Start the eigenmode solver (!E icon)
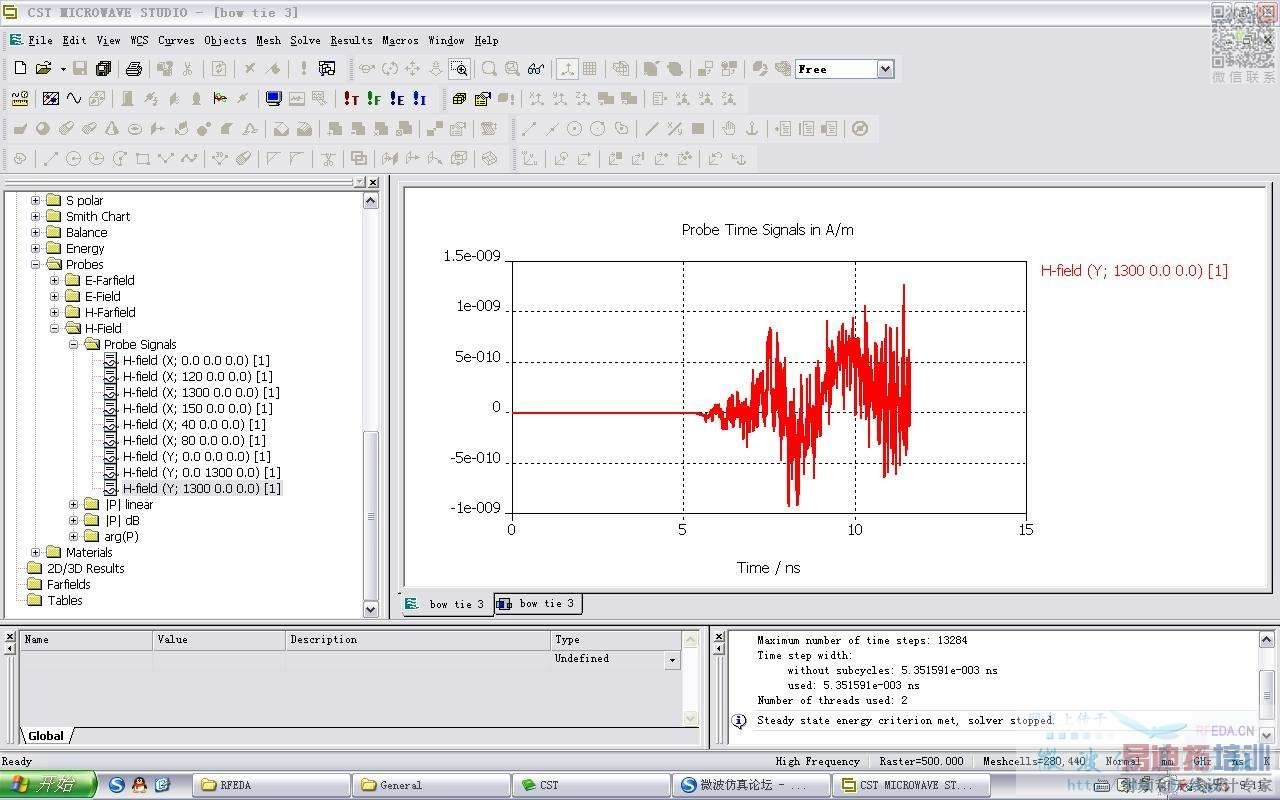 (397, 99)
